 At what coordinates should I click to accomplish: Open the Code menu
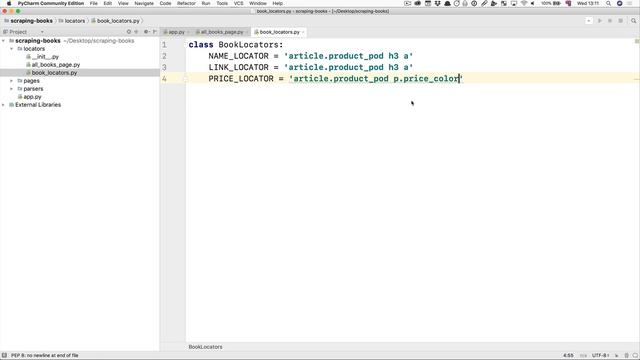pyautogui.click(x=165, y=3)
